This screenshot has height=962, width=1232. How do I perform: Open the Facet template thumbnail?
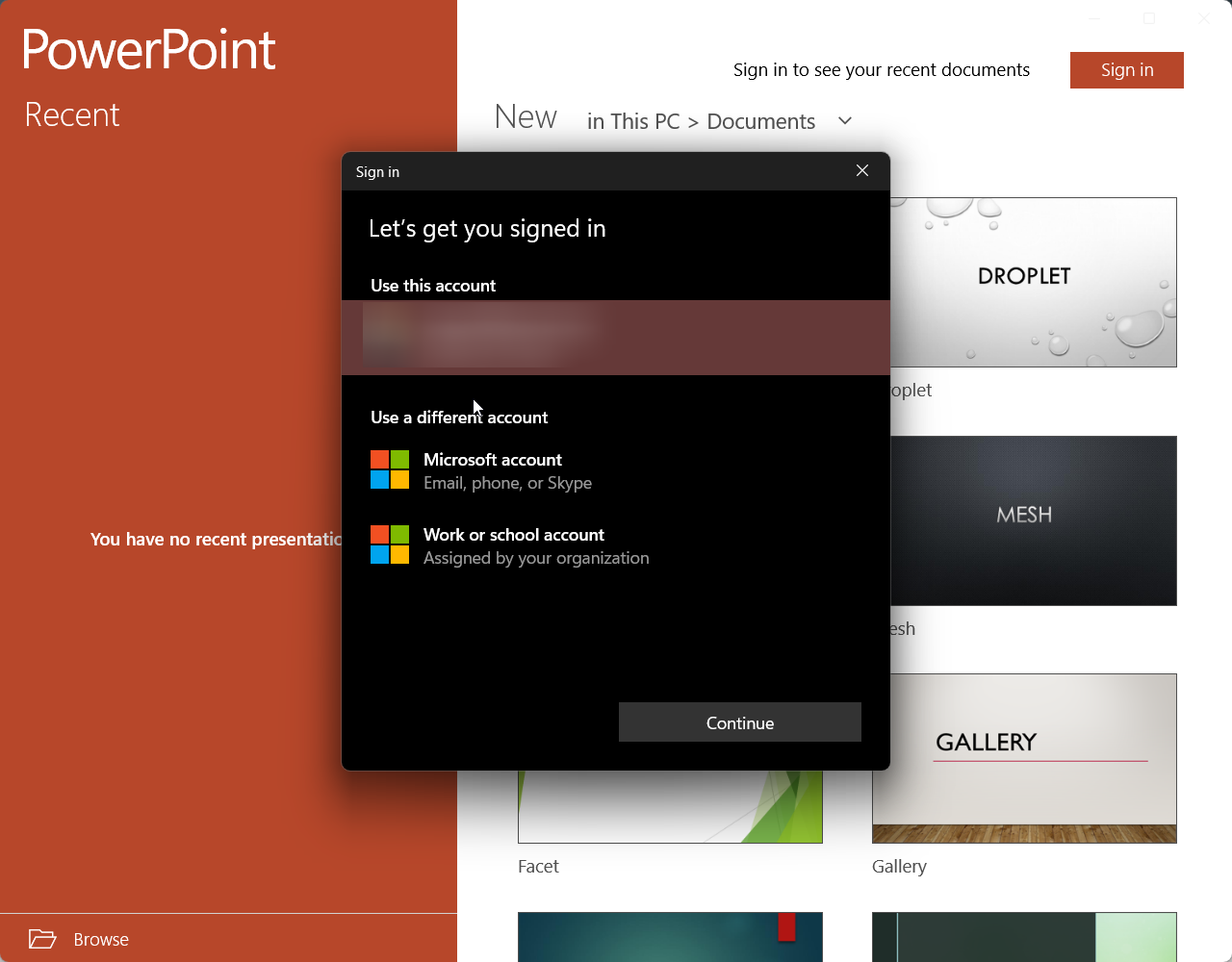point(670,806)
